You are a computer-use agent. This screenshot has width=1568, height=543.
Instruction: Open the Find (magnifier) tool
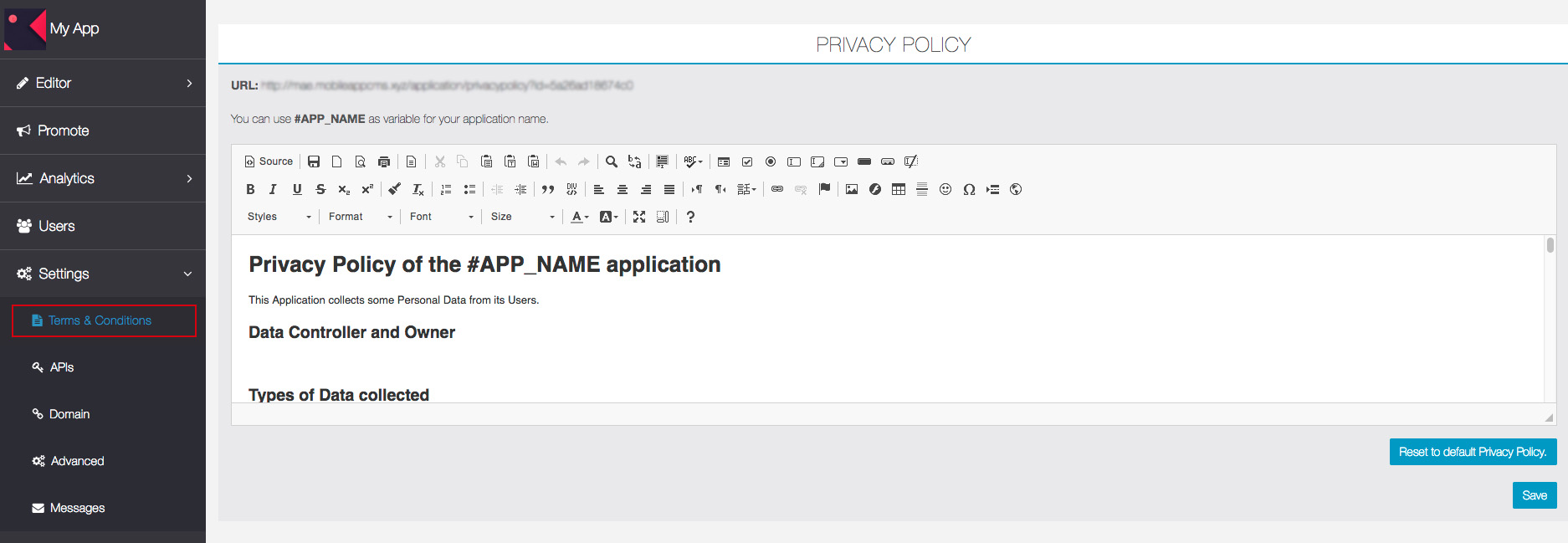click(x=612, y=161)
